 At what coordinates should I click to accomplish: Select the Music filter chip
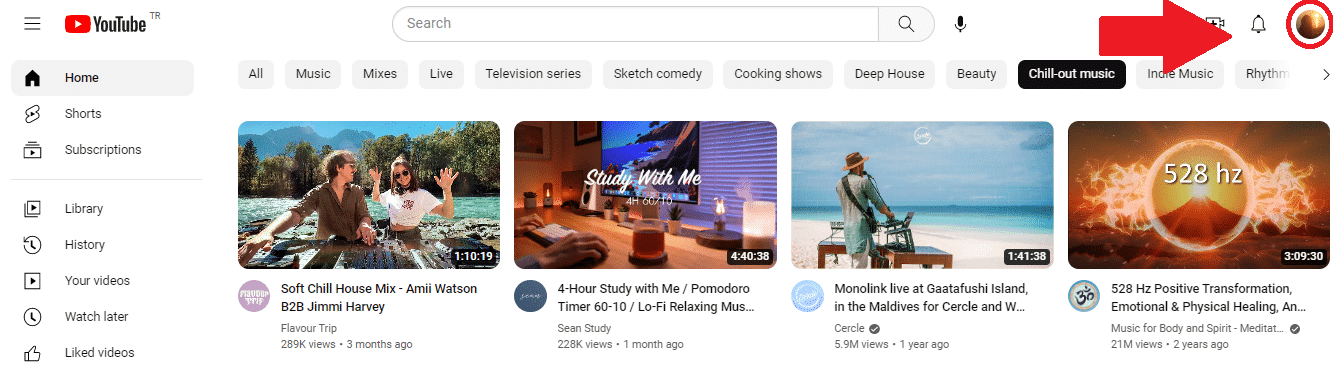(313, 74)
